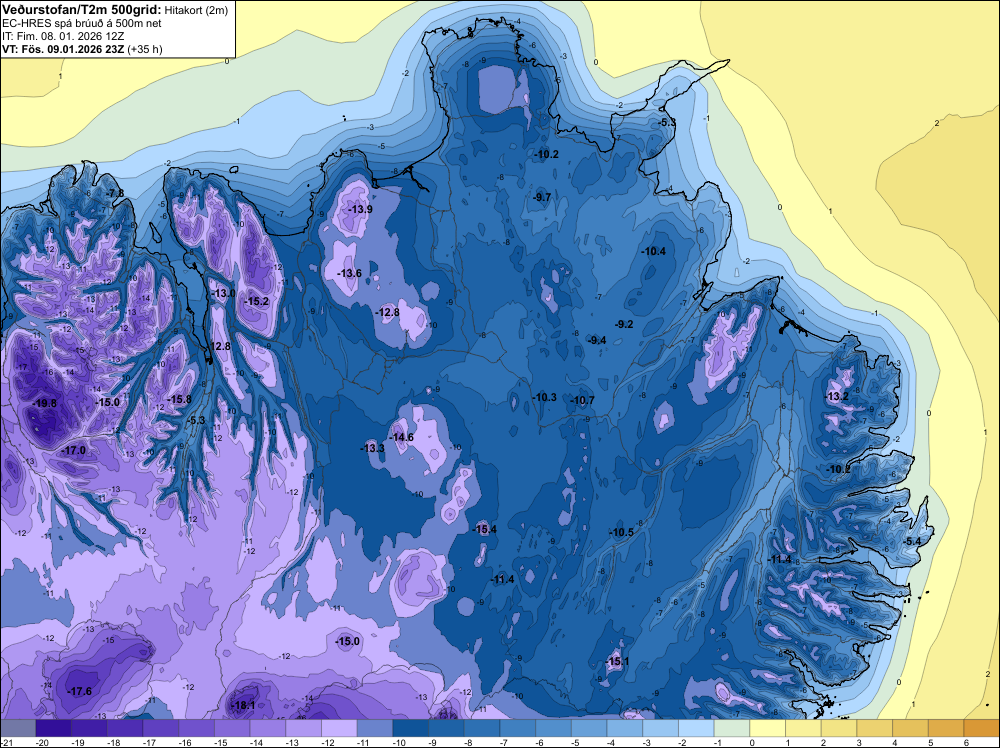
Task: Click the title text 'Veðurstofan/T2m 500grid'
Action: 81,10
